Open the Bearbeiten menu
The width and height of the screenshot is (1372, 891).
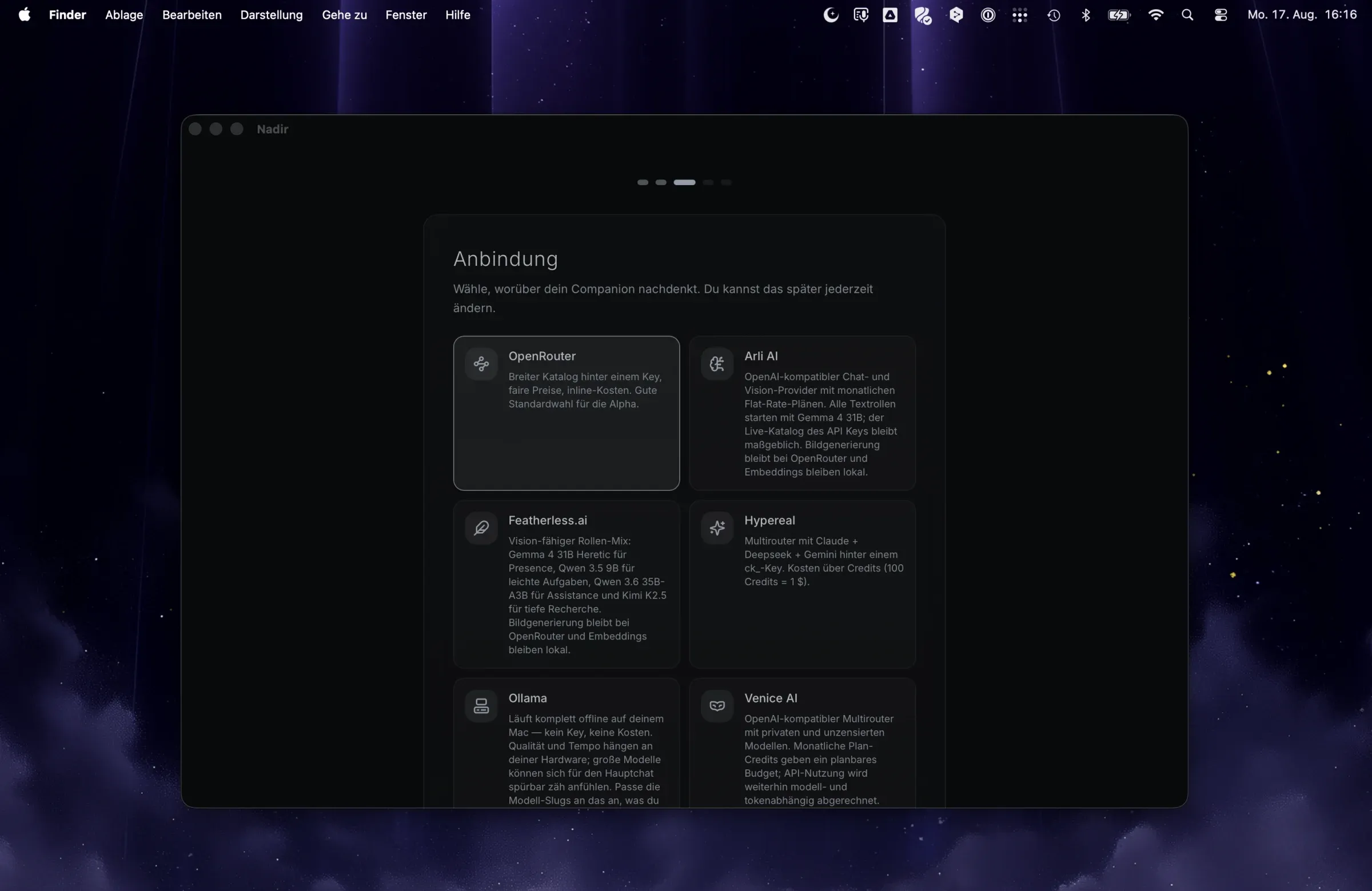(192, 15)
